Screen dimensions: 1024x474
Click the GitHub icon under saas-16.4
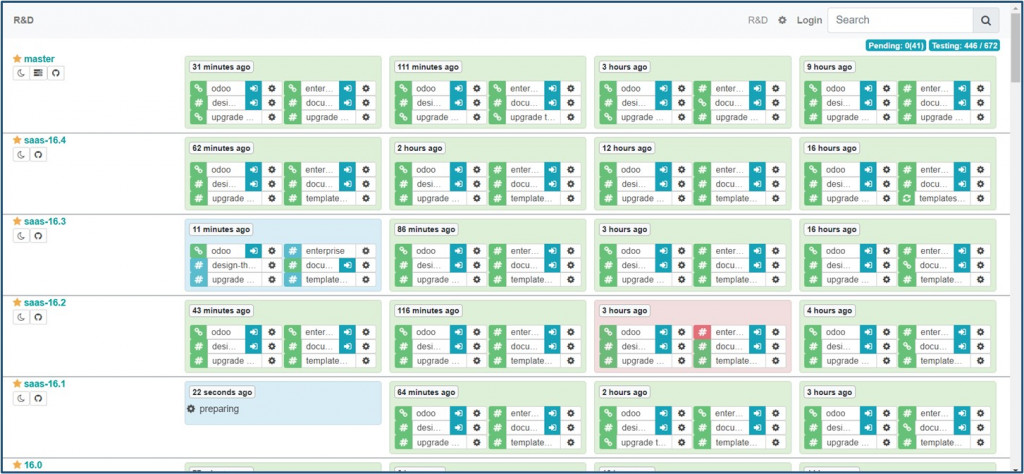(x=39, y=155)
